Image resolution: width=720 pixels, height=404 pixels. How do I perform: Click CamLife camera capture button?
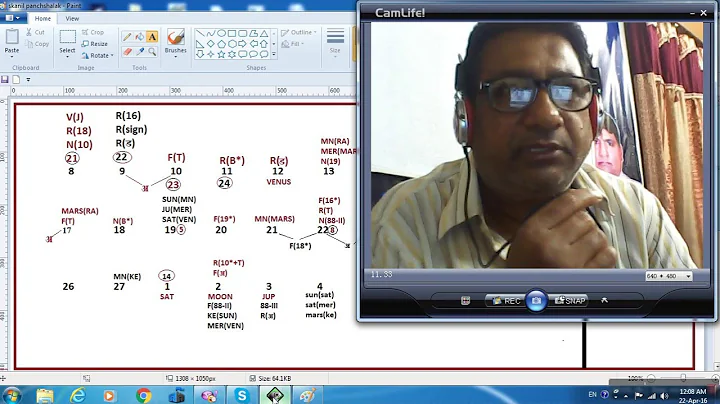[536, 301]
